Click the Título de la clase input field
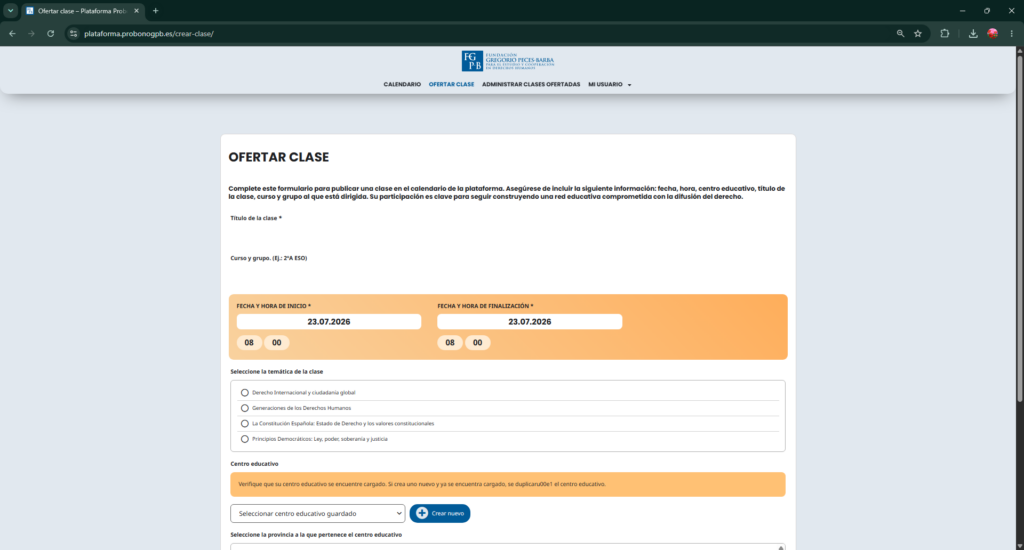The height and width of the screenshot is (550, 1024). [x=507, y=234]
